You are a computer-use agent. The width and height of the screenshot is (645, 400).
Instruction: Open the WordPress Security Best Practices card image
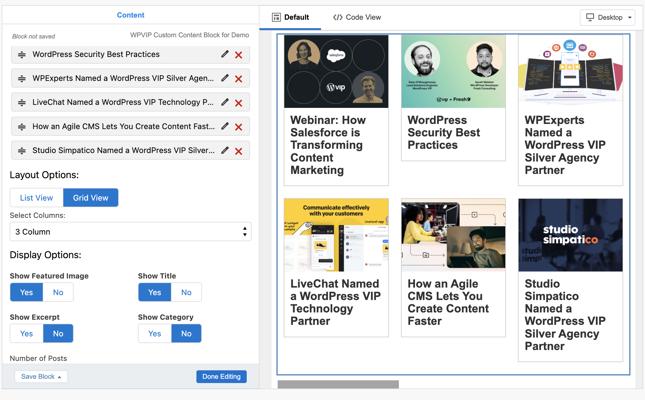click(453, 71)
